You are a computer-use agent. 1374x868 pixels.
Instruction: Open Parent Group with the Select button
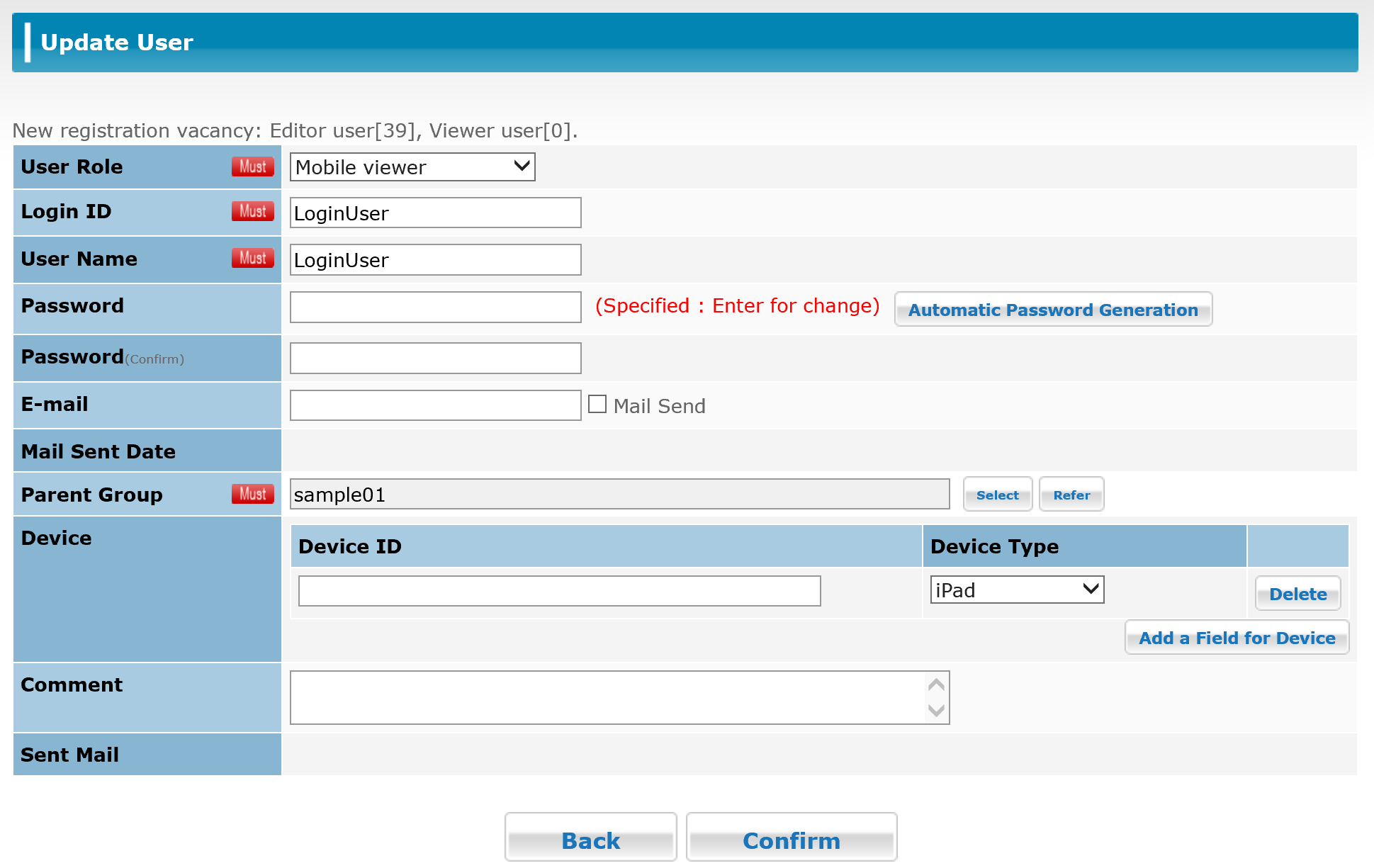(997, 494)
